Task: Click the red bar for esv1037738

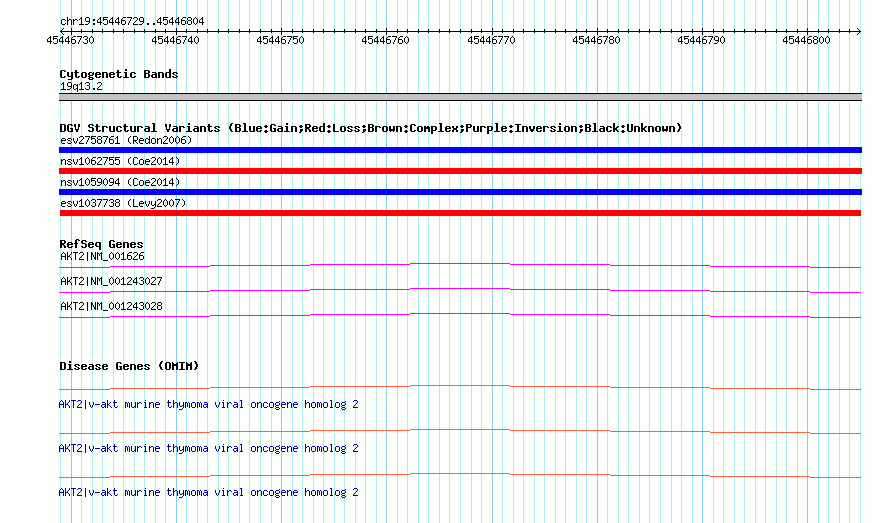Action: point(460,213)
